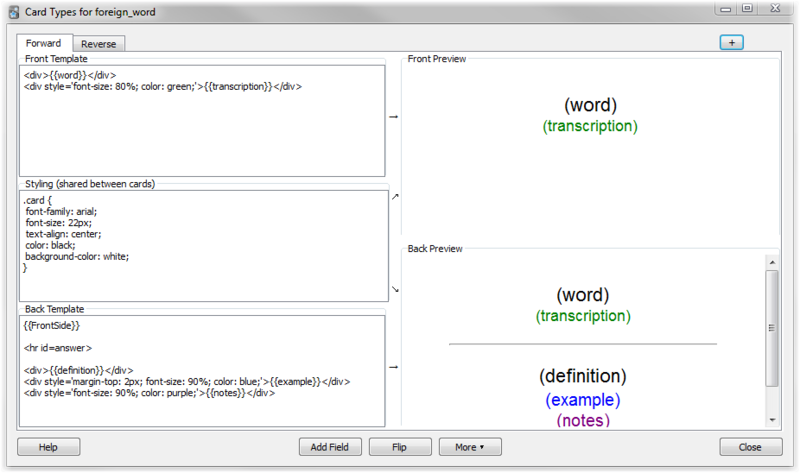Click green (transcription) in Back Preview

pos(583,316)
